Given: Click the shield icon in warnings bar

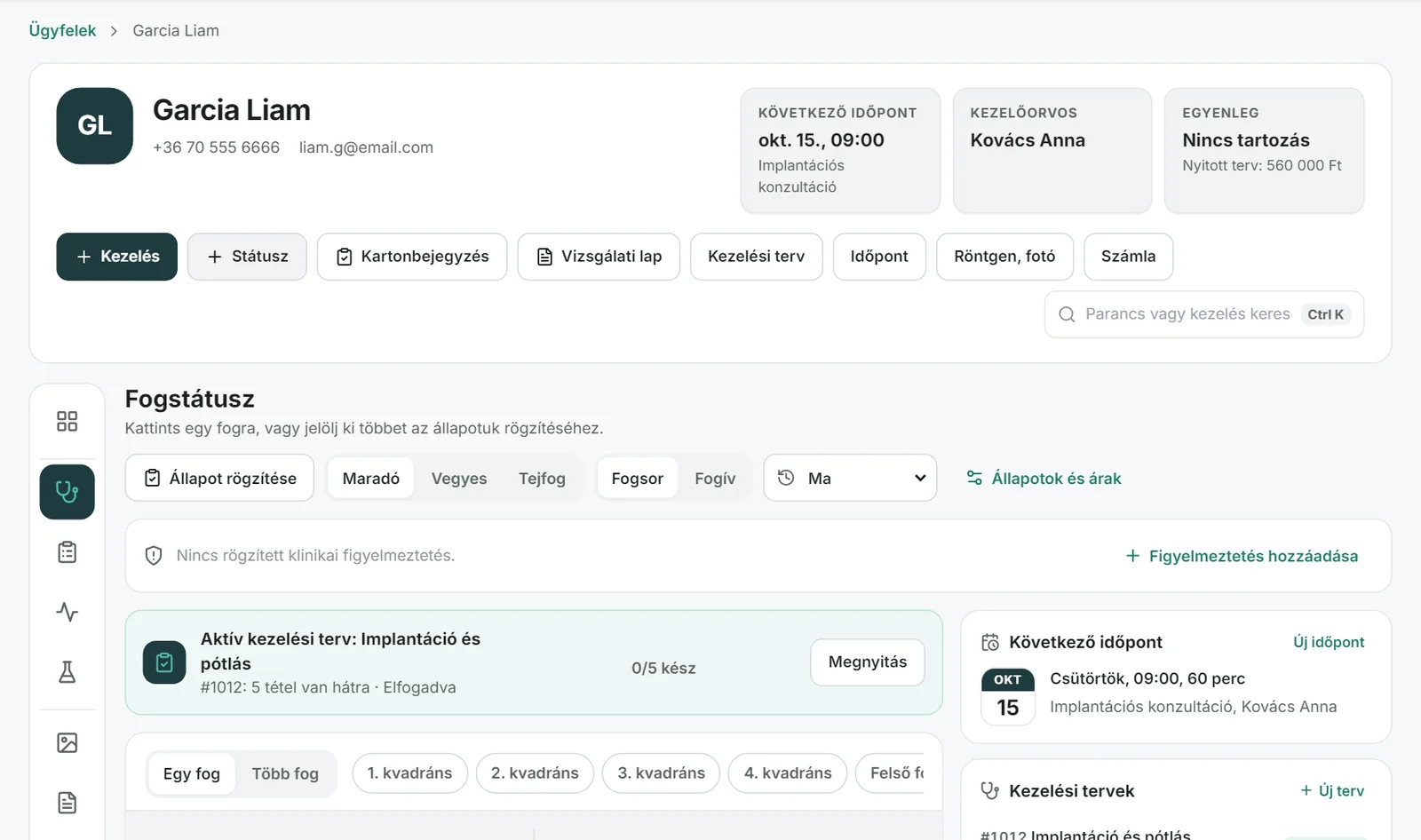Looking at the screenshot, I should tap(154, 556).
